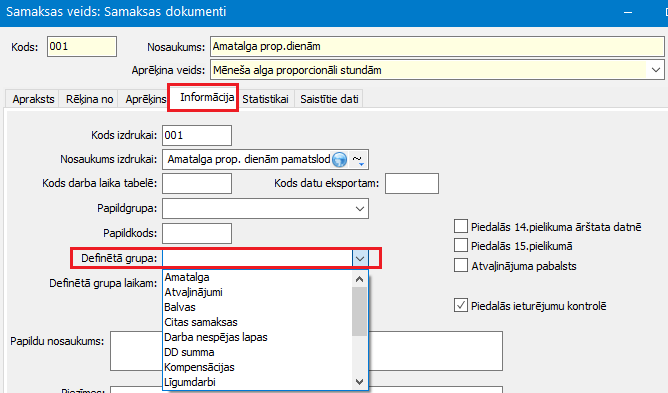Click the globe translation icon in Nosaukums izdrukai
This screenshot has height=393, width=668.
pos(340,160)
